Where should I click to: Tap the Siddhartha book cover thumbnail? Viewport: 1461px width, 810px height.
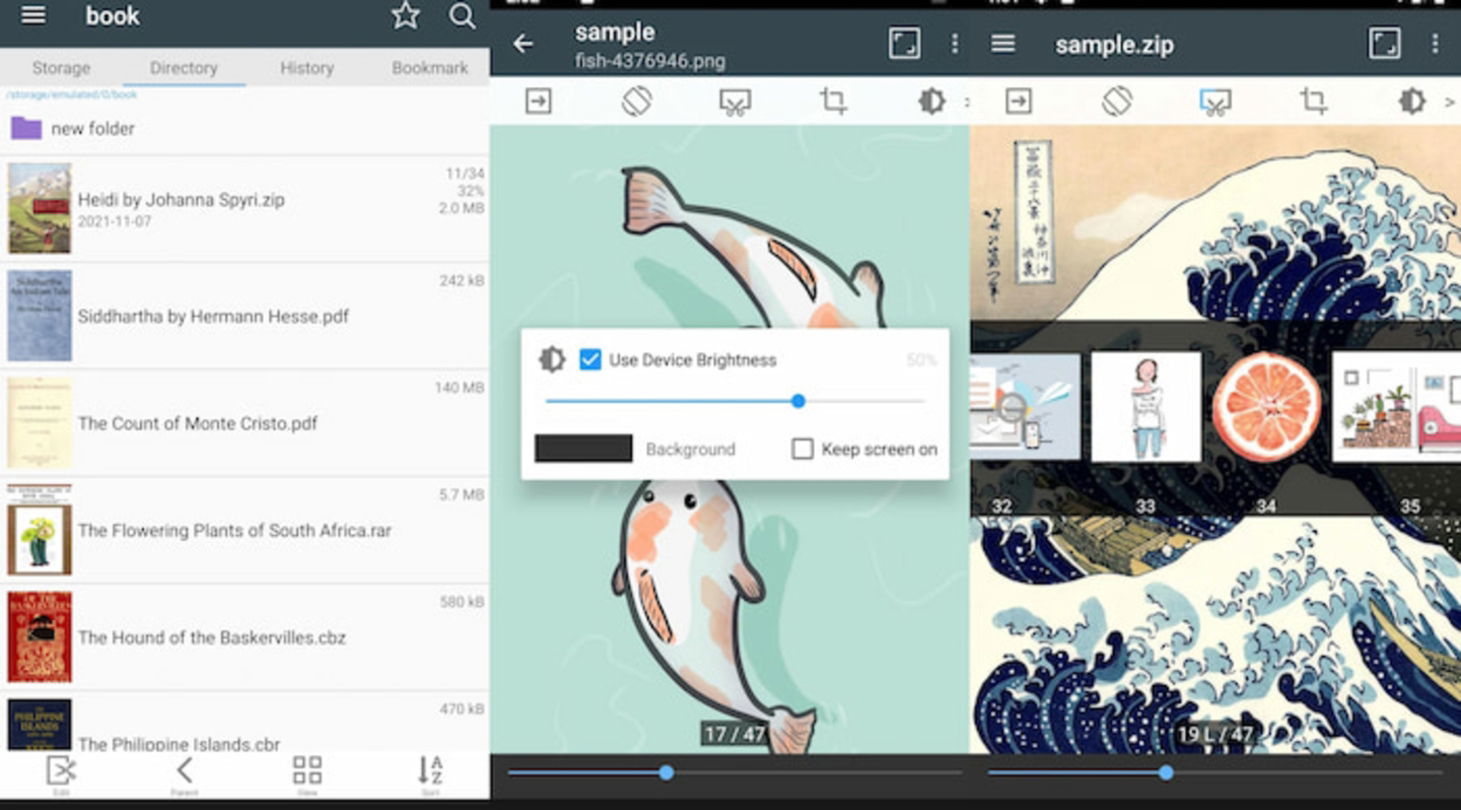point(40,315)
